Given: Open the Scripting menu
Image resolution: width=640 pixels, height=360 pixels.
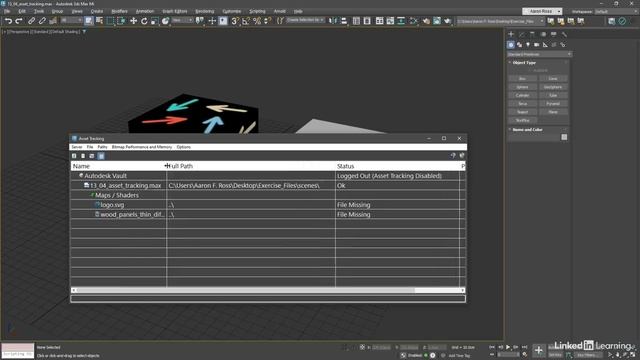Looking at the screenshot, I should (x=257, y=11).
